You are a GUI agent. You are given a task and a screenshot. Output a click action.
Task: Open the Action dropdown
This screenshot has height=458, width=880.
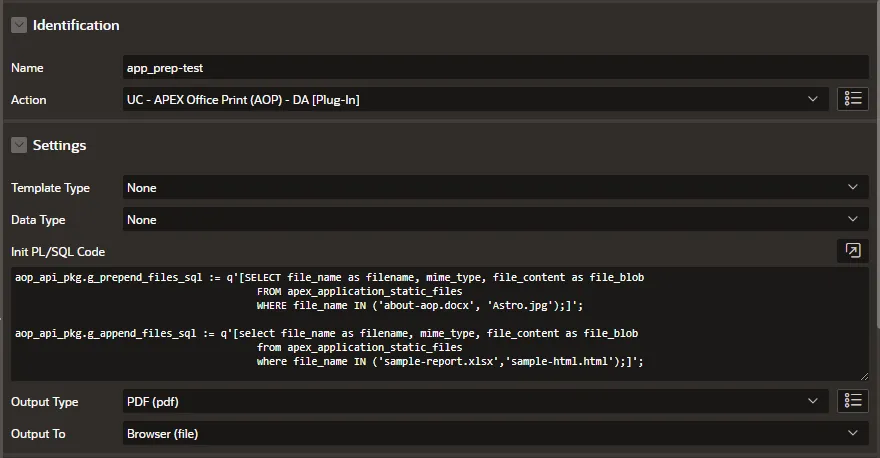point(475,99)
